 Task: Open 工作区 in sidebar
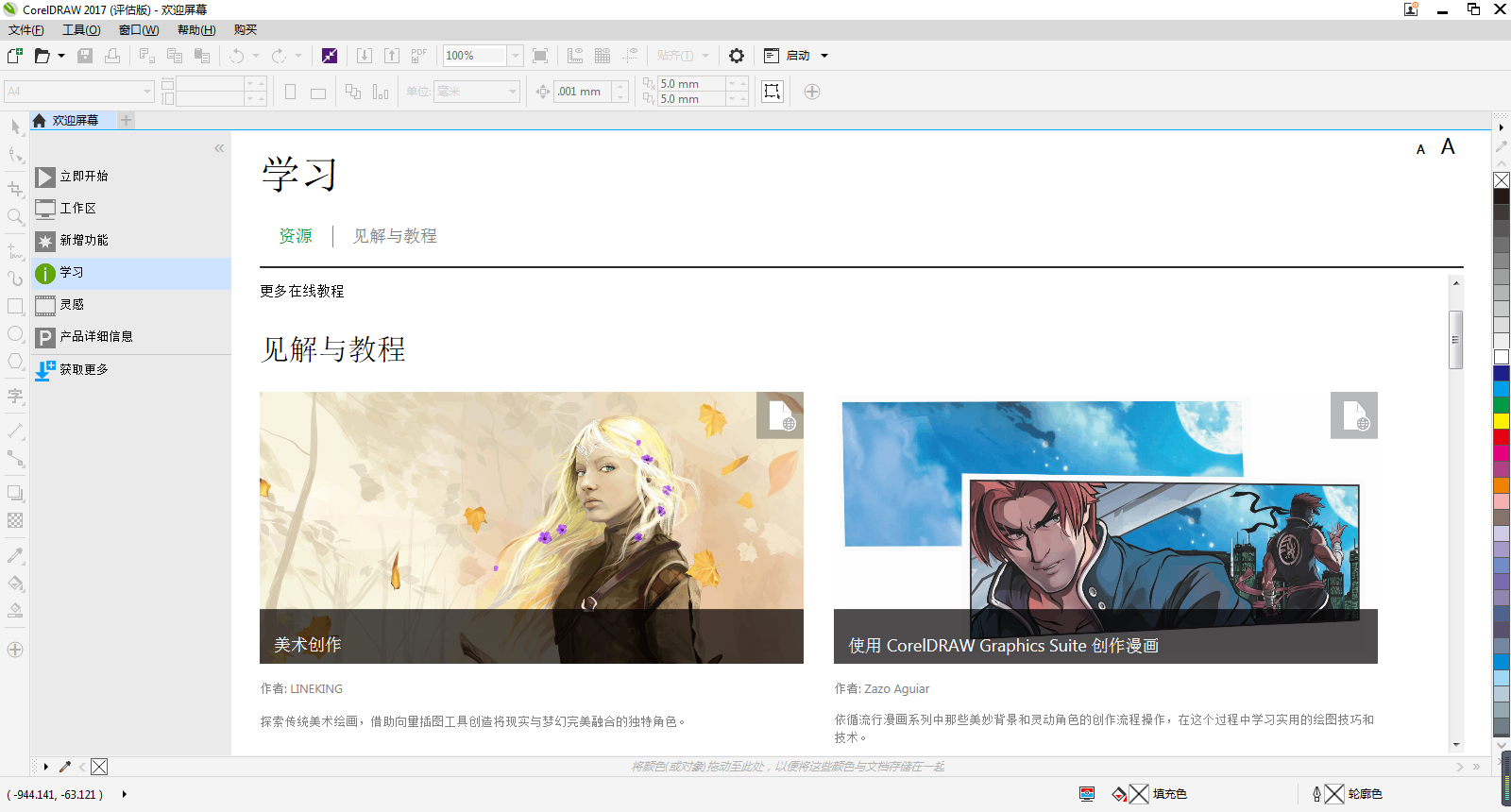click(x=131, y=209)
